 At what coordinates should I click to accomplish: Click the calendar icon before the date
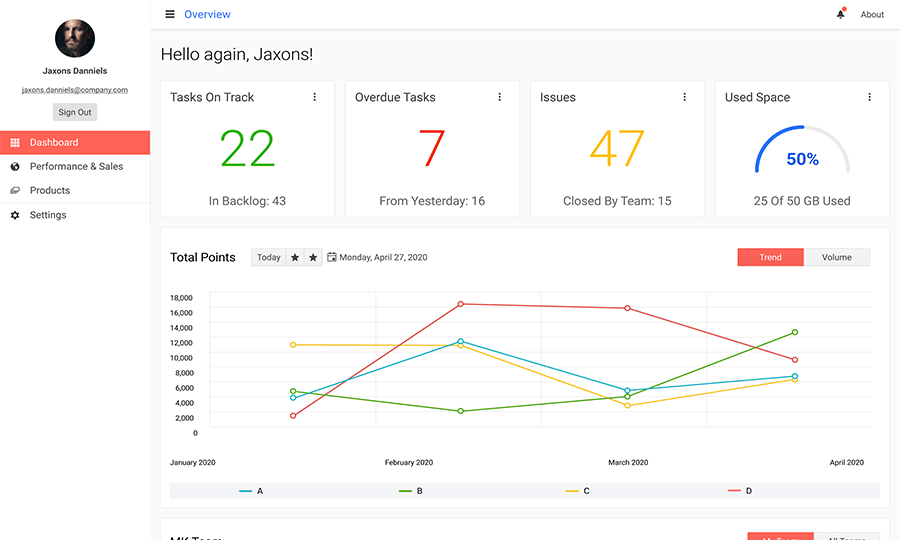coord(332,257)
